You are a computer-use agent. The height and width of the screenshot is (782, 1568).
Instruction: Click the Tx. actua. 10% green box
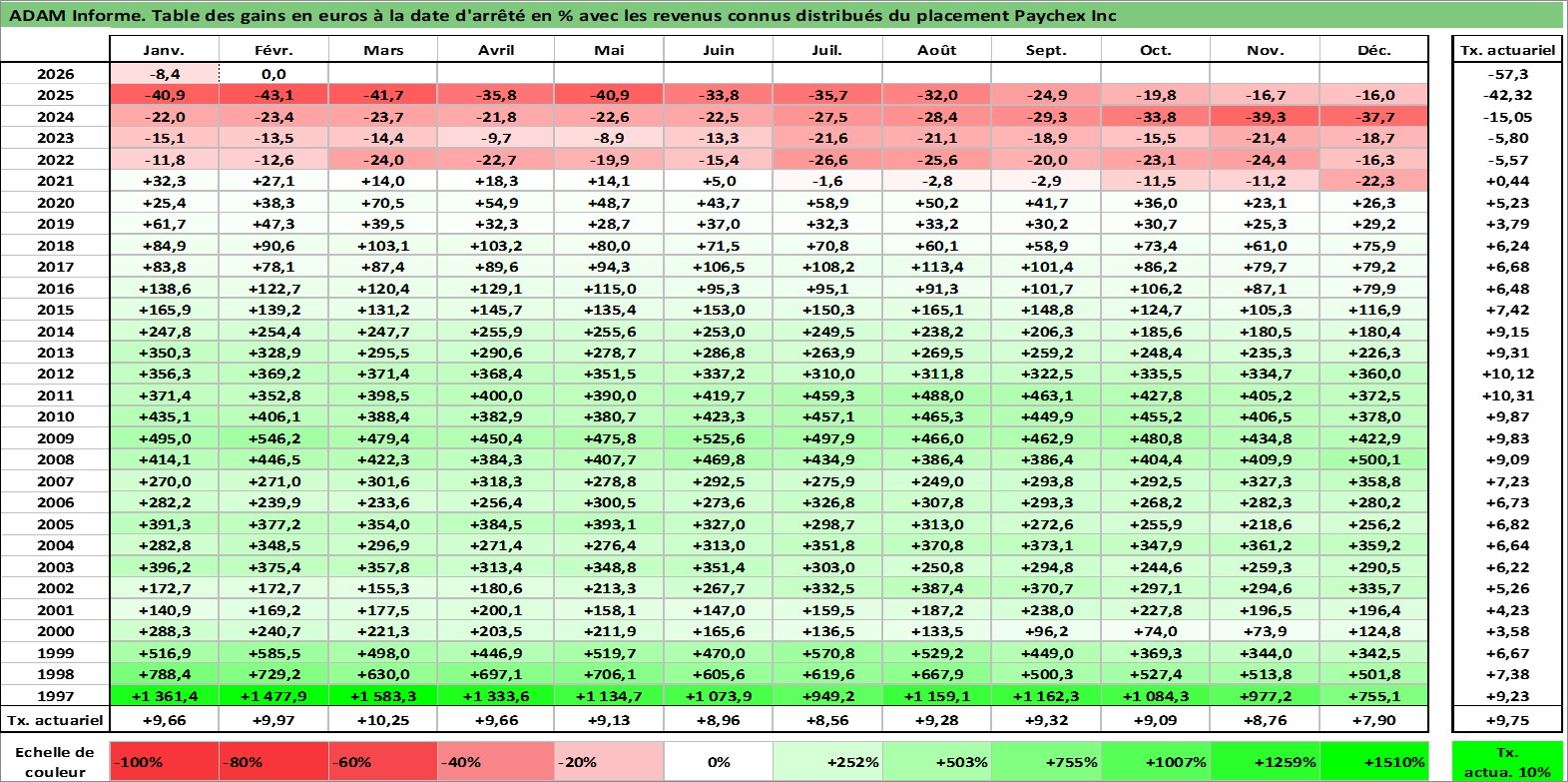click(1507, 761)
